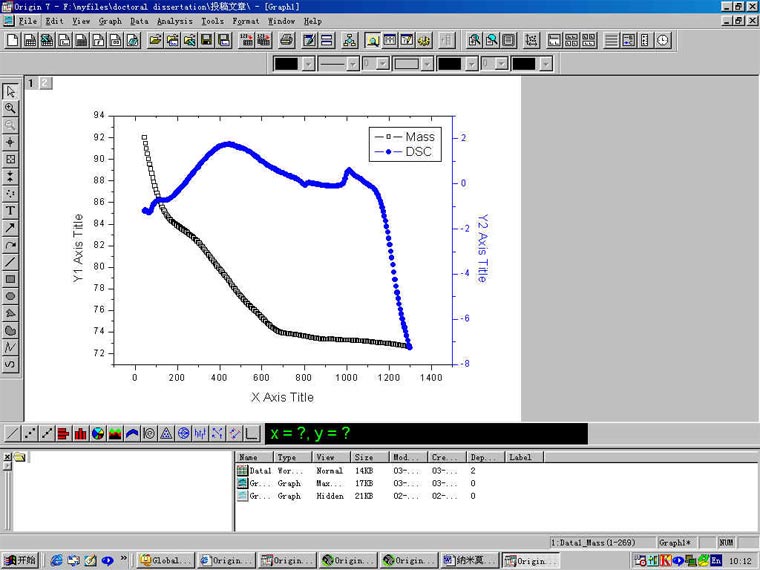Click the Save Project floppy disk icon

pos(206,40)
